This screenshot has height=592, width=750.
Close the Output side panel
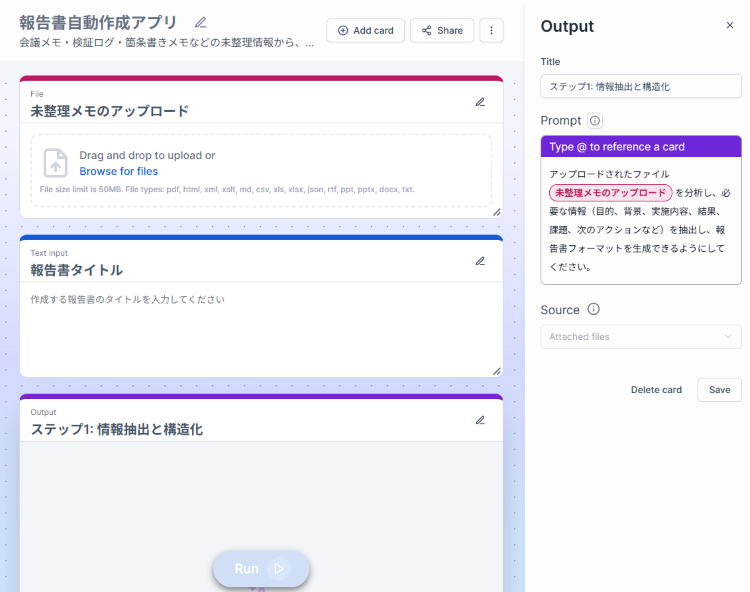point(729,26)
